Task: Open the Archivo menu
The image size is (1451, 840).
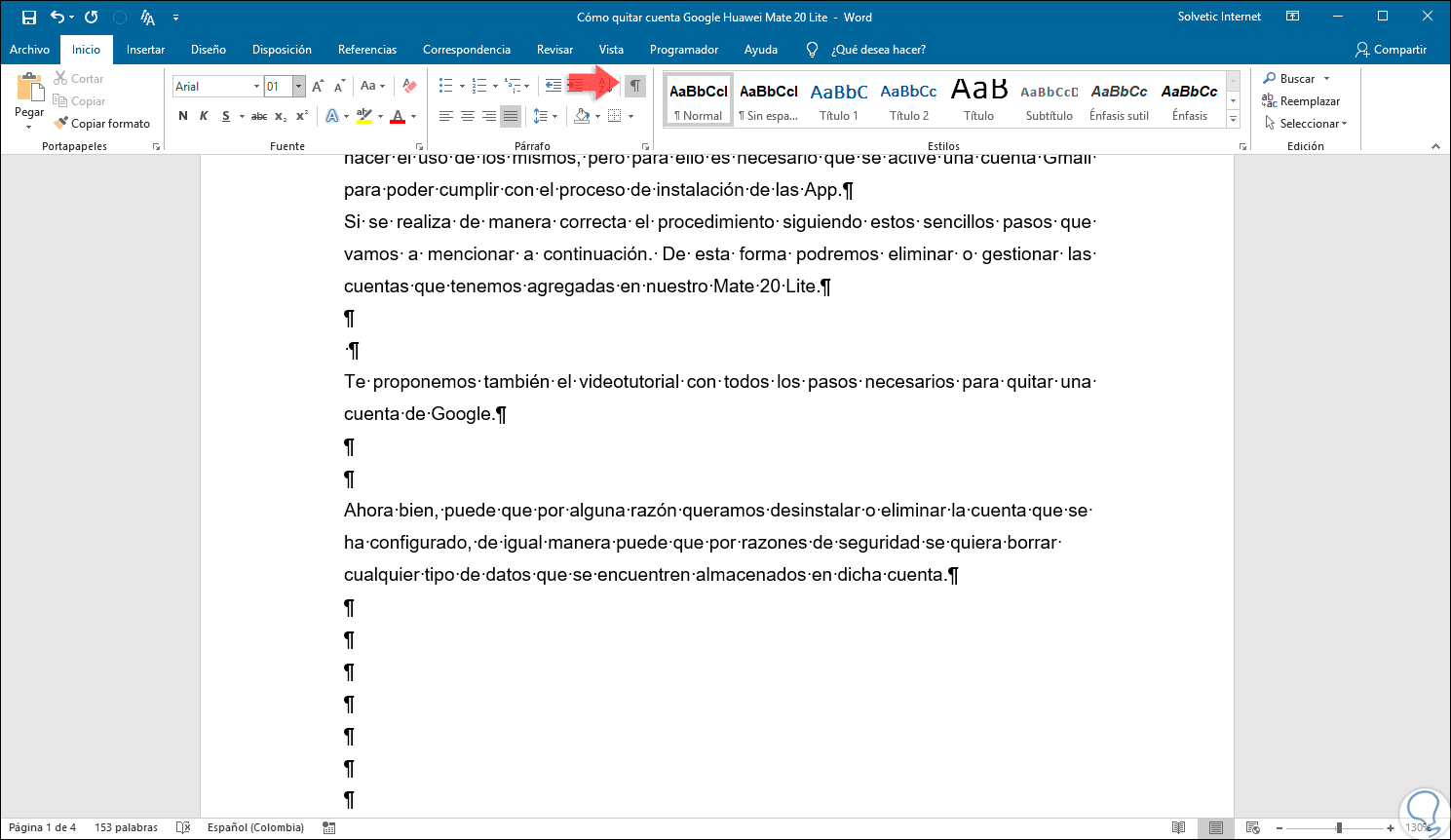Action: [30, 50]
